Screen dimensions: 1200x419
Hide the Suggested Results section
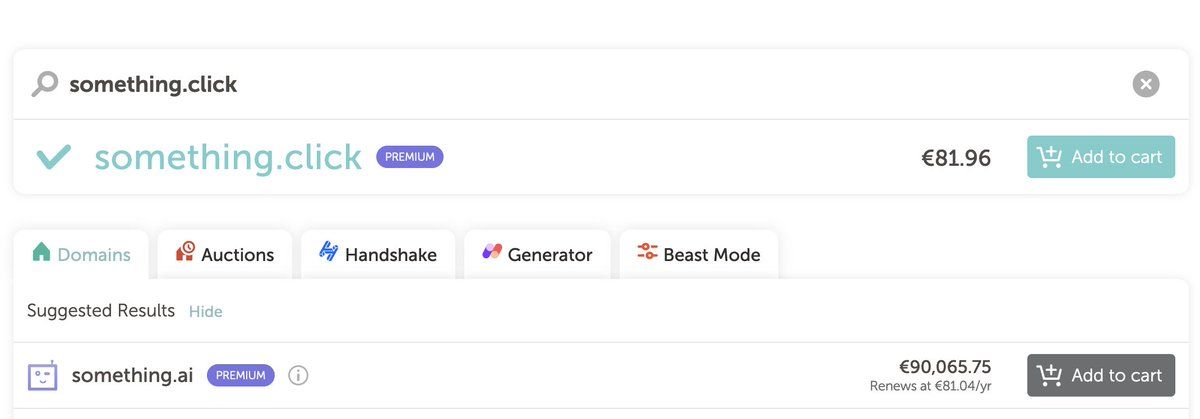tap(205, 312)
